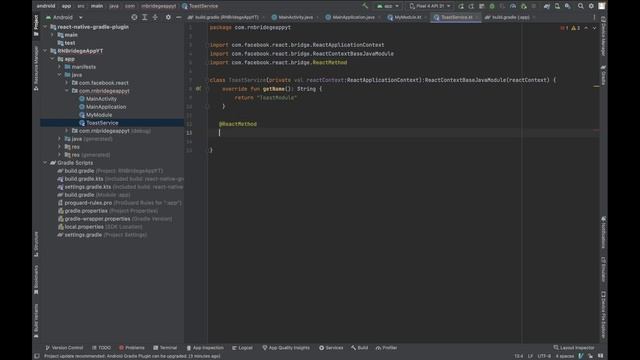The image size is (640, 360).
Task: Click the override gutter icon beside getName
Action: click(198, 89)
